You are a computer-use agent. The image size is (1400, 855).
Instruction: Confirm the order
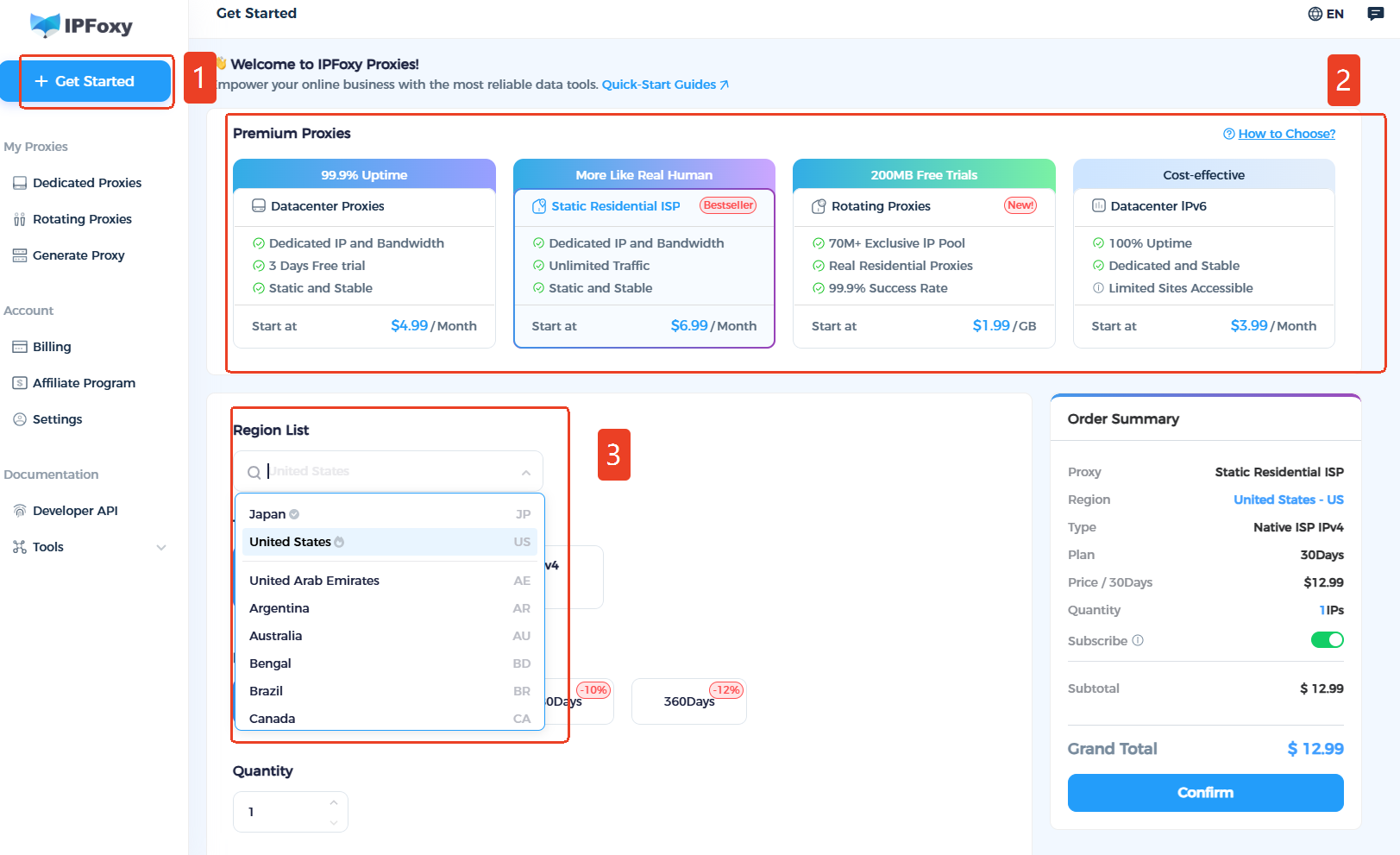[1205, 793]
